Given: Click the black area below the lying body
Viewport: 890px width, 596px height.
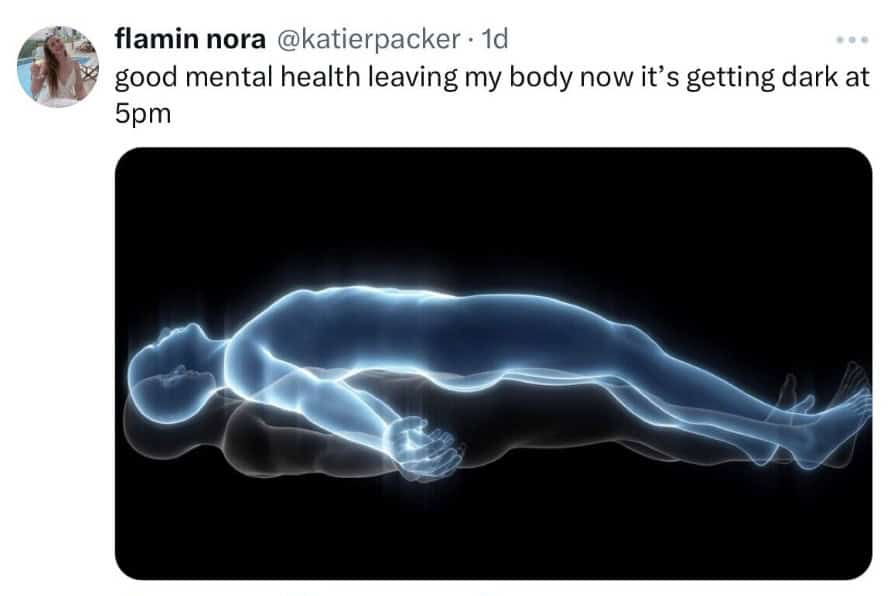Looking at the screenshot, I should click(493, 531).
